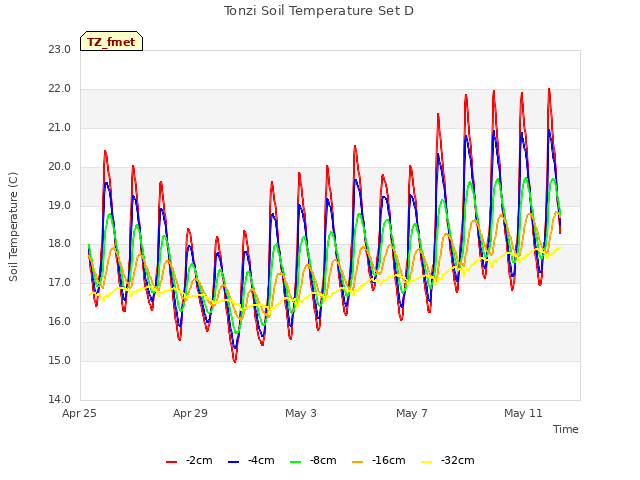Image resolution: width=640 pixels, height=480 pixels.
Task: Click the yellow -32cm legend swatch
Action: click(427, 462)
